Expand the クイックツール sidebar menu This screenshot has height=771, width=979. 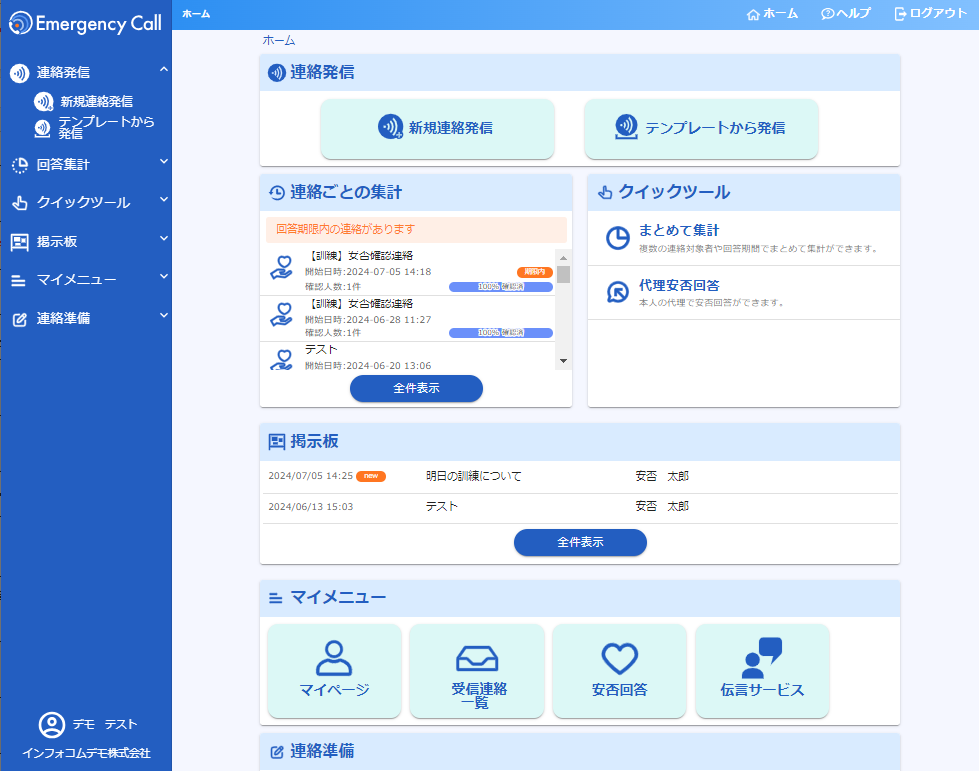[x=164, y=200]
